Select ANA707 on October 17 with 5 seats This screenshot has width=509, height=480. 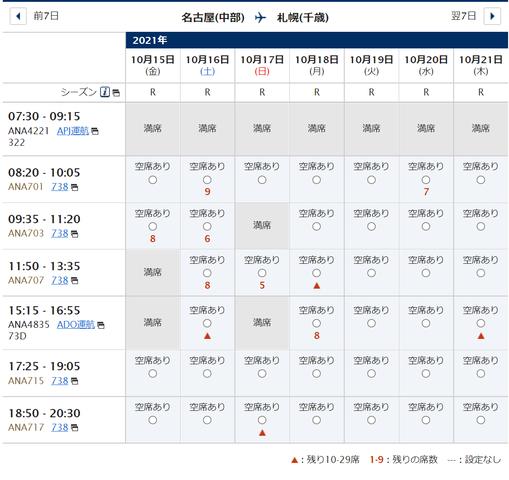tap(262, 273)
